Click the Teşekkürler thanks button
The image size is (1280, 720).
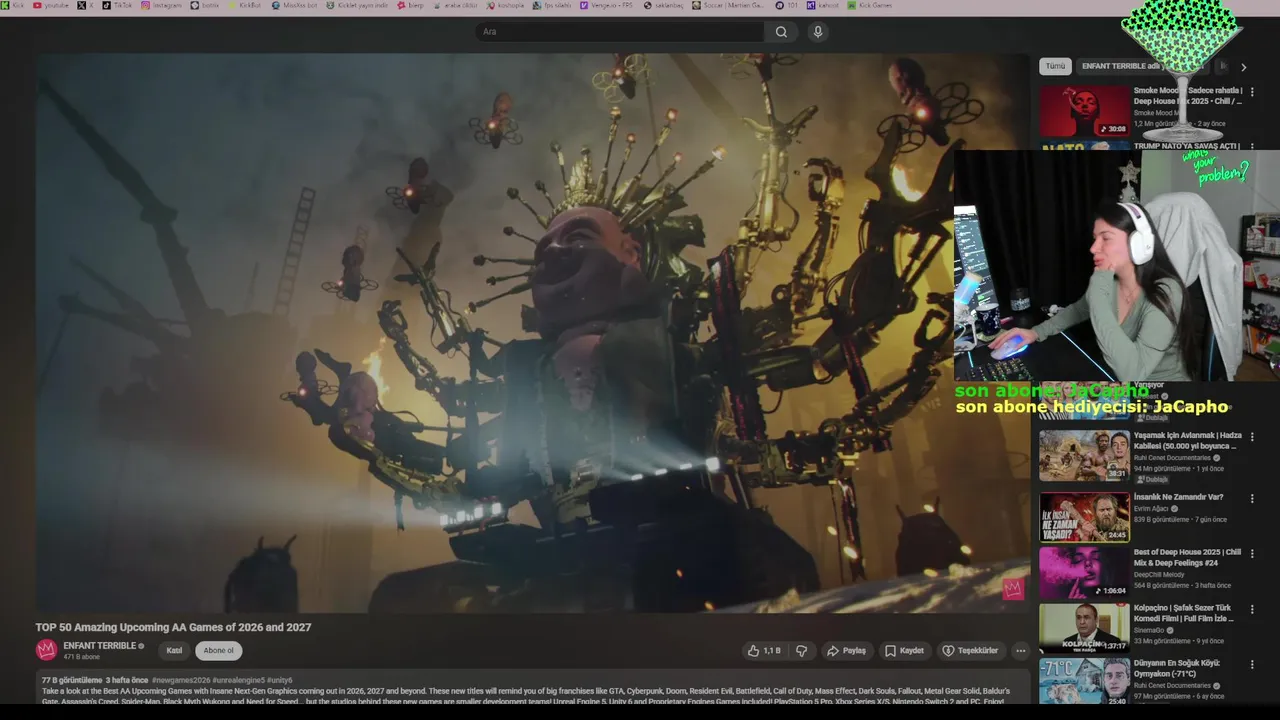tap(970, 651)
